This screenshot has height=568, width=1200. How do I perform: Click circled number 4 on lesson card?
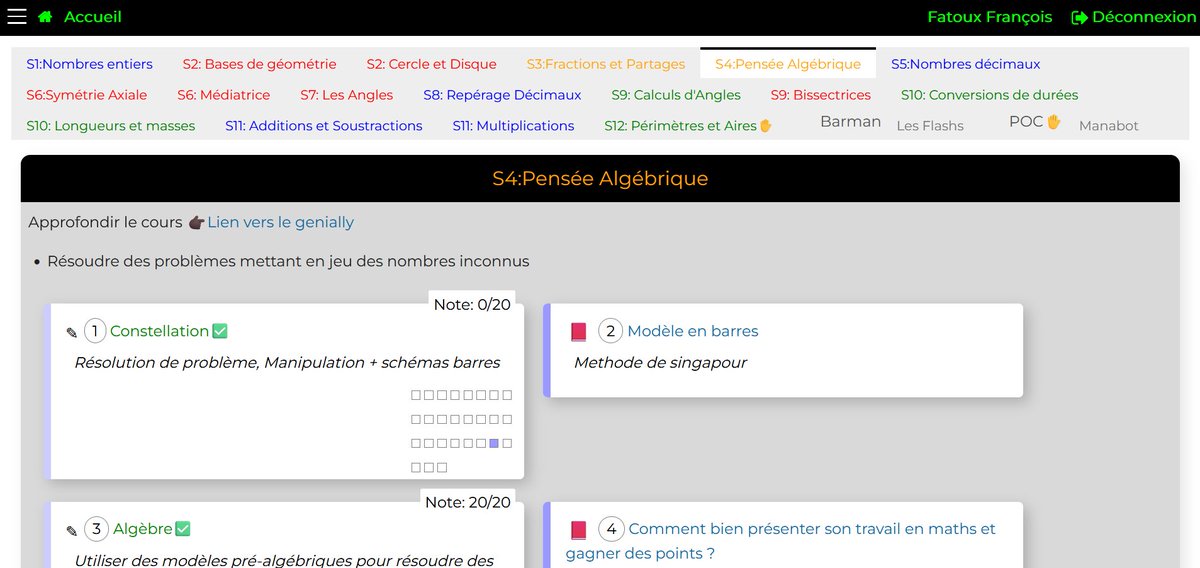[610, 529]
